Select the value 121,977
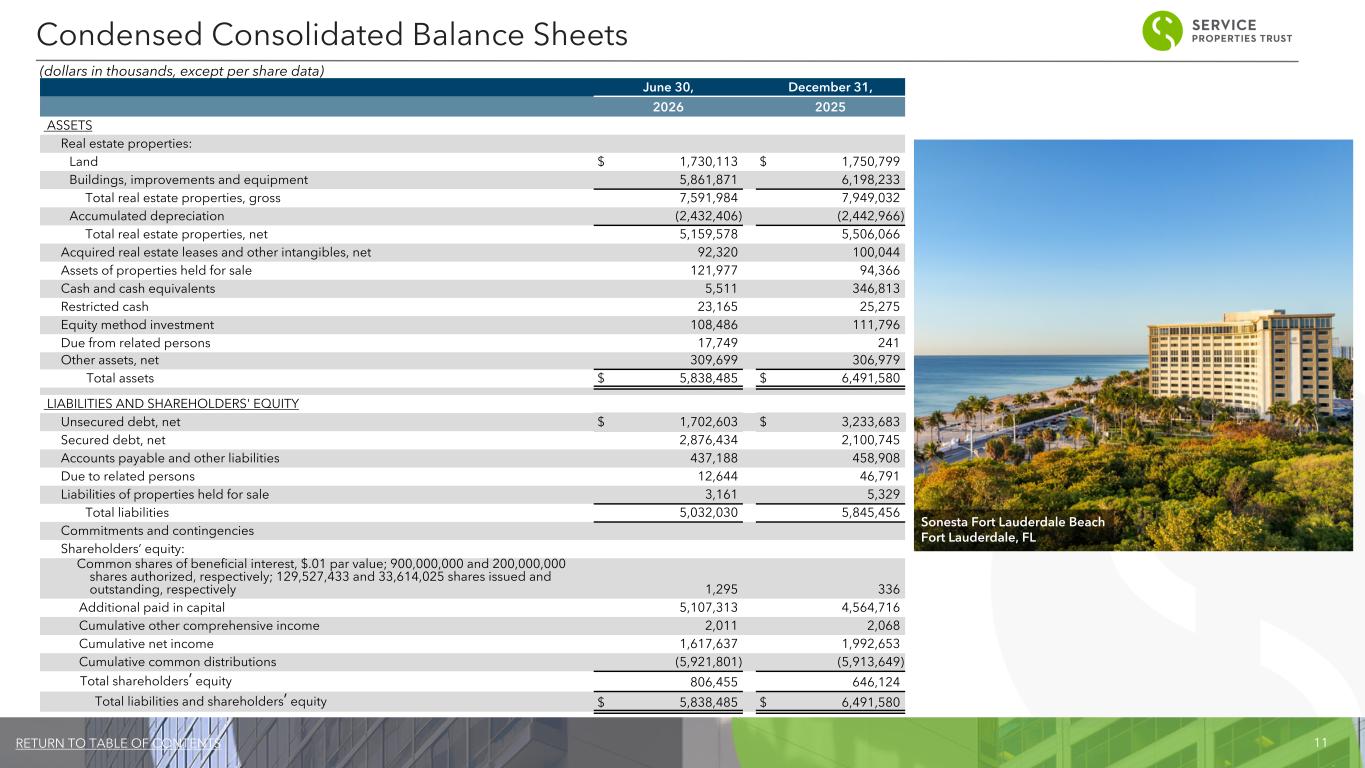The width and height of the screenshot is (1365, 768). click(714, 270)
